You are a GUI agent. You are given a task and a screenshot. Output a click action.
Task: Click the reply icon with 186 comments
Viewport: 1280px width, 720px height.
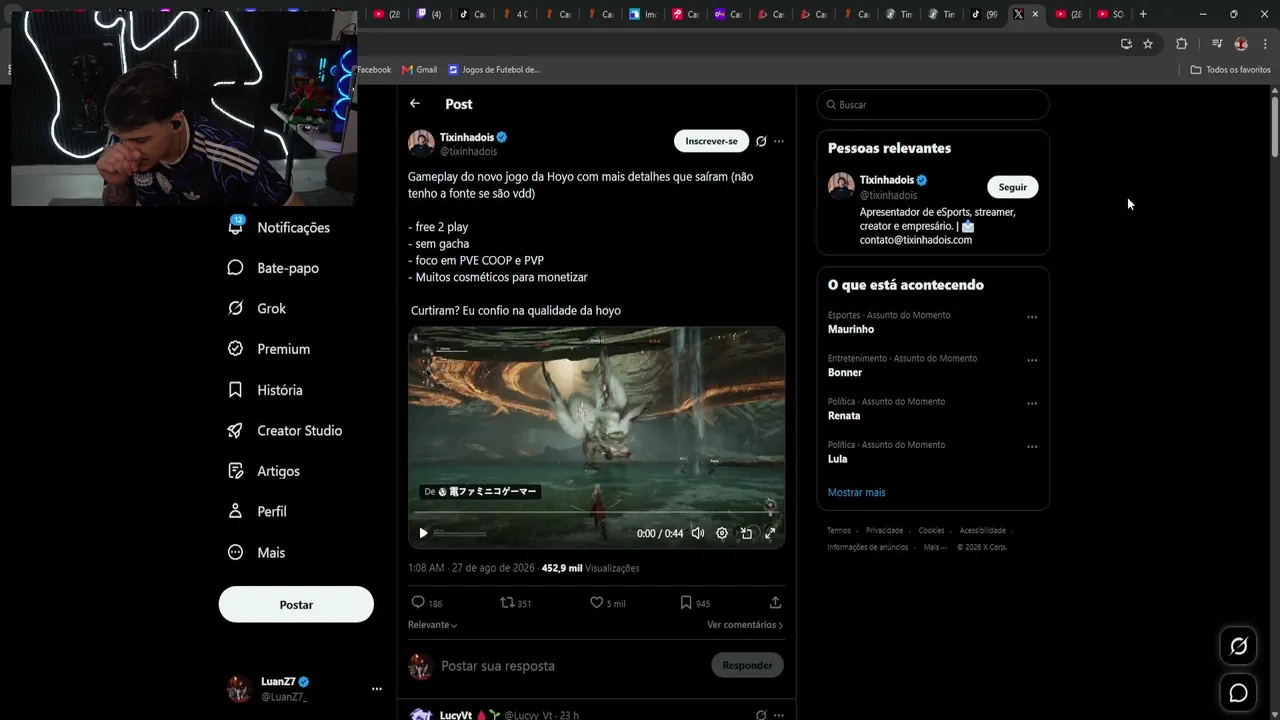[x=418, y=602]
